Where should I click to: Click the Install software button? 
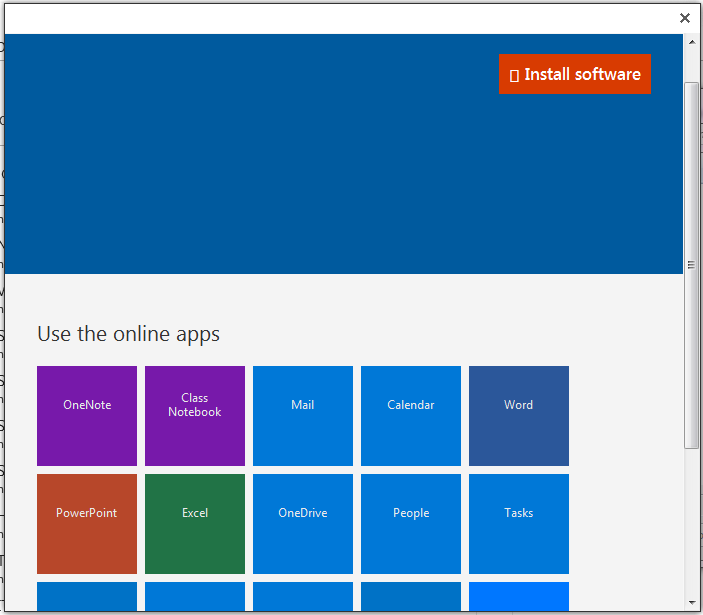(x=574, y=74)
